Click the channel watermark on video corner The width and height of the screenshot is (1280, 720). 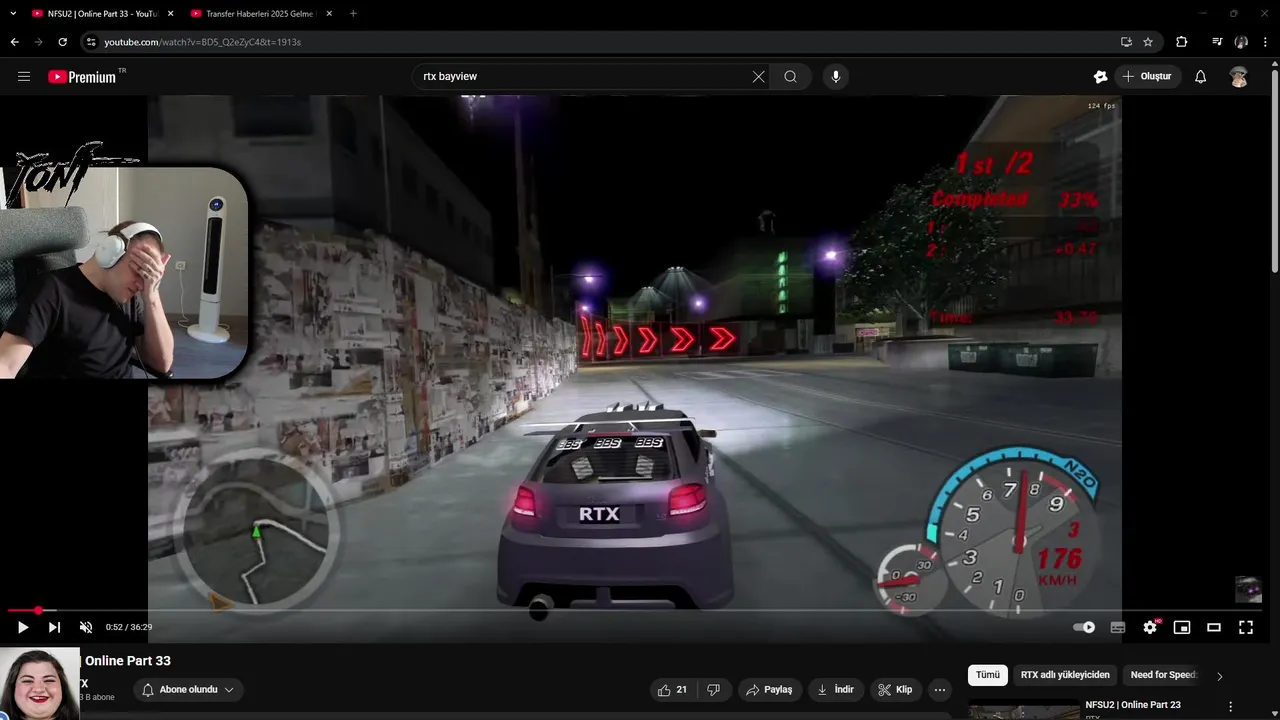click(1248, 589)
